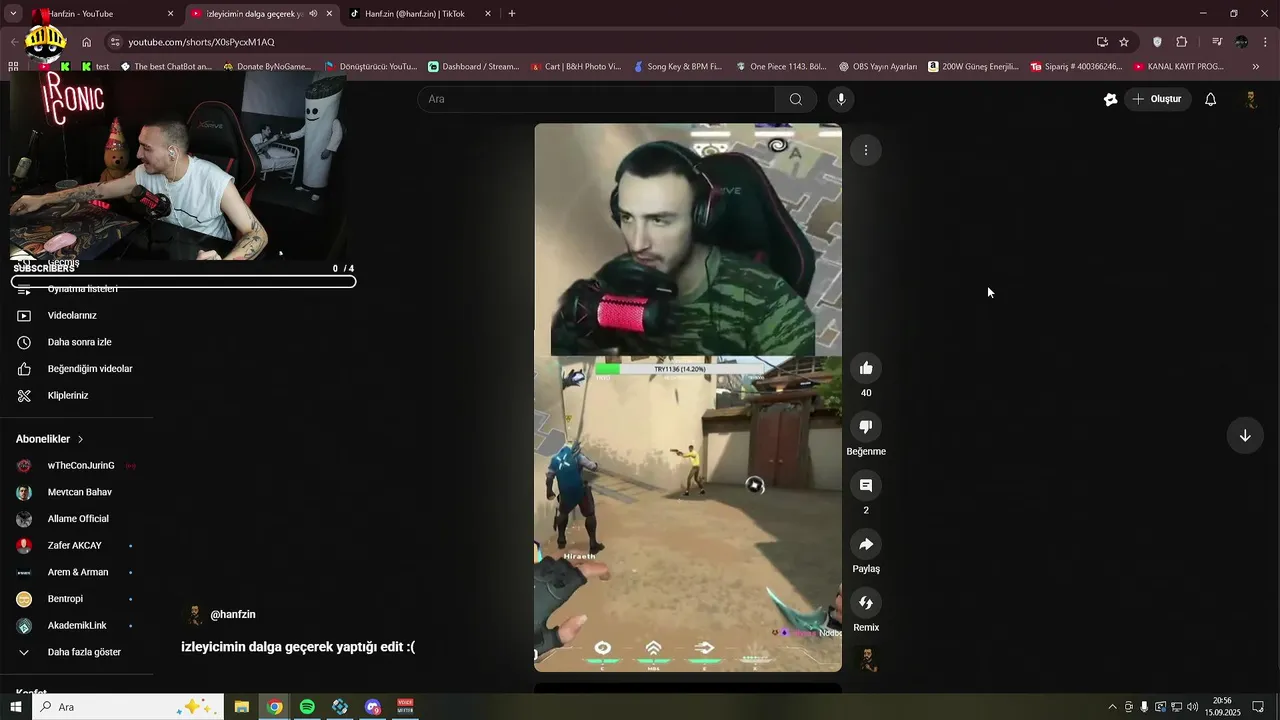
Task: Open Voicemeeter from the taskbar
Action: pyautogui.click(x=405, y=707)
